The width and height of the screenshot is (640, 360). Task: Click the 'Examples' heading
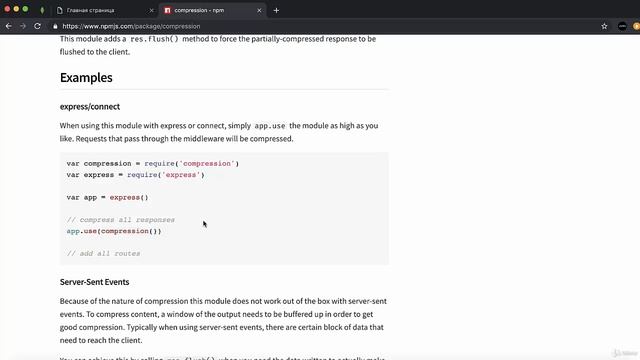click(x=86, y=78)
